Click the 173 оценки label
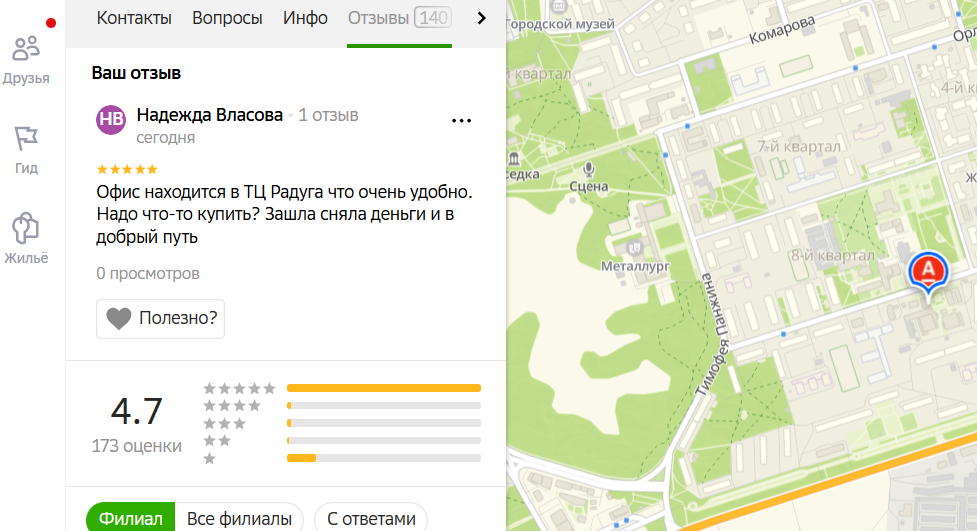The image size is (977, 531). pos(136,446)
